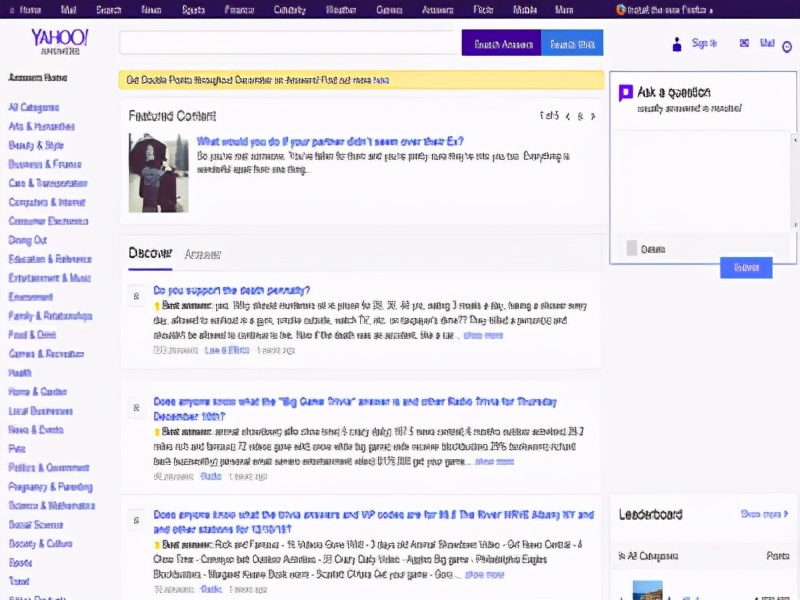Open the Education & Reference category
Viewport: 800px width, 600px height.
click(x=50, y=259)
